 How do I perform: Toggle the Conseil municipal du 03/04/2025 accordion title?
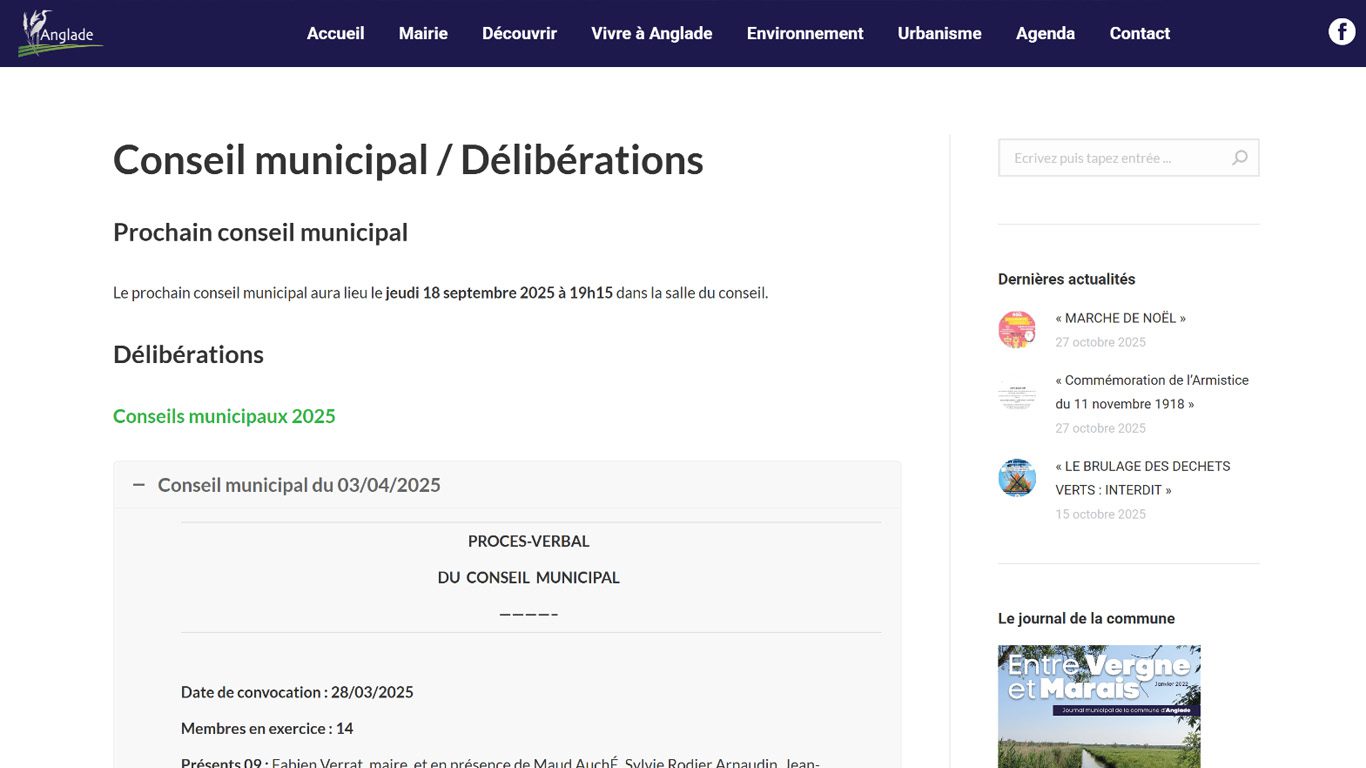(299, 485)
